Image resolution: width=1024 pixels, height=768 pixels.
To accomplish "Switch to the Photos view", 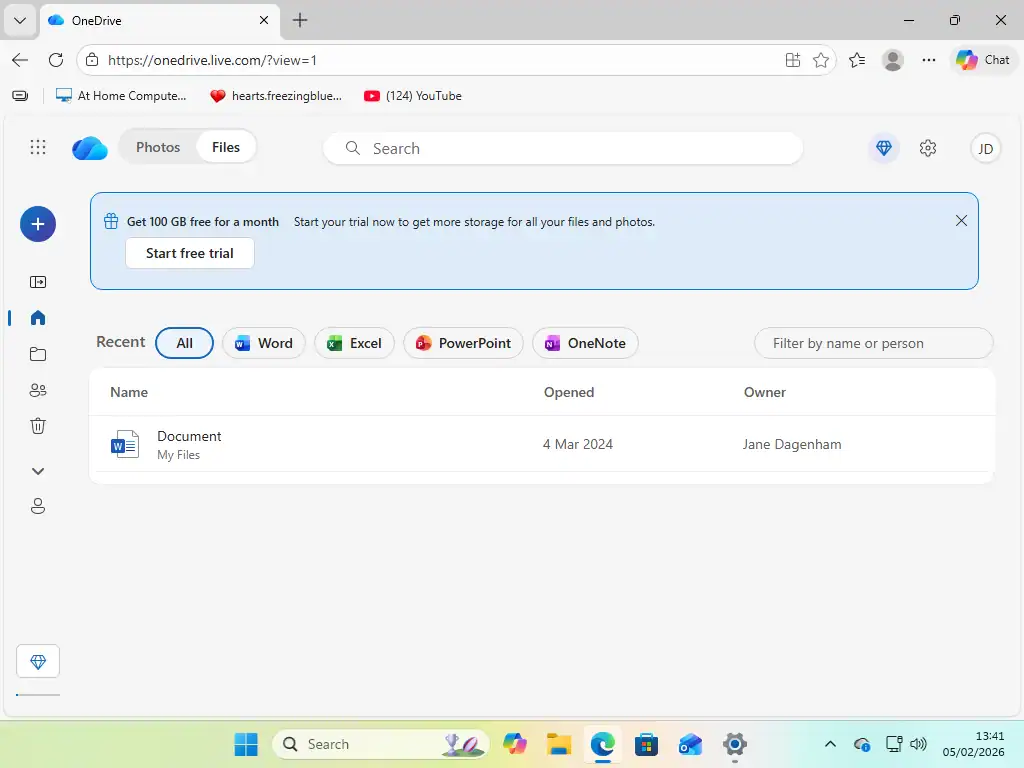I will 157,146.
